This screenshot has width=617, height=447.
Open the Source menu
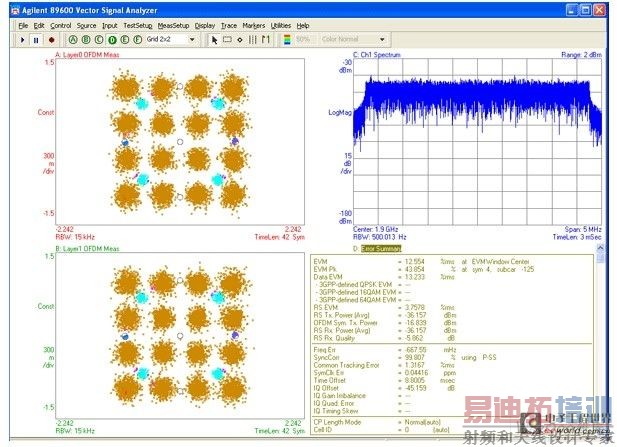pyautogui.click(x=86, y=26)
